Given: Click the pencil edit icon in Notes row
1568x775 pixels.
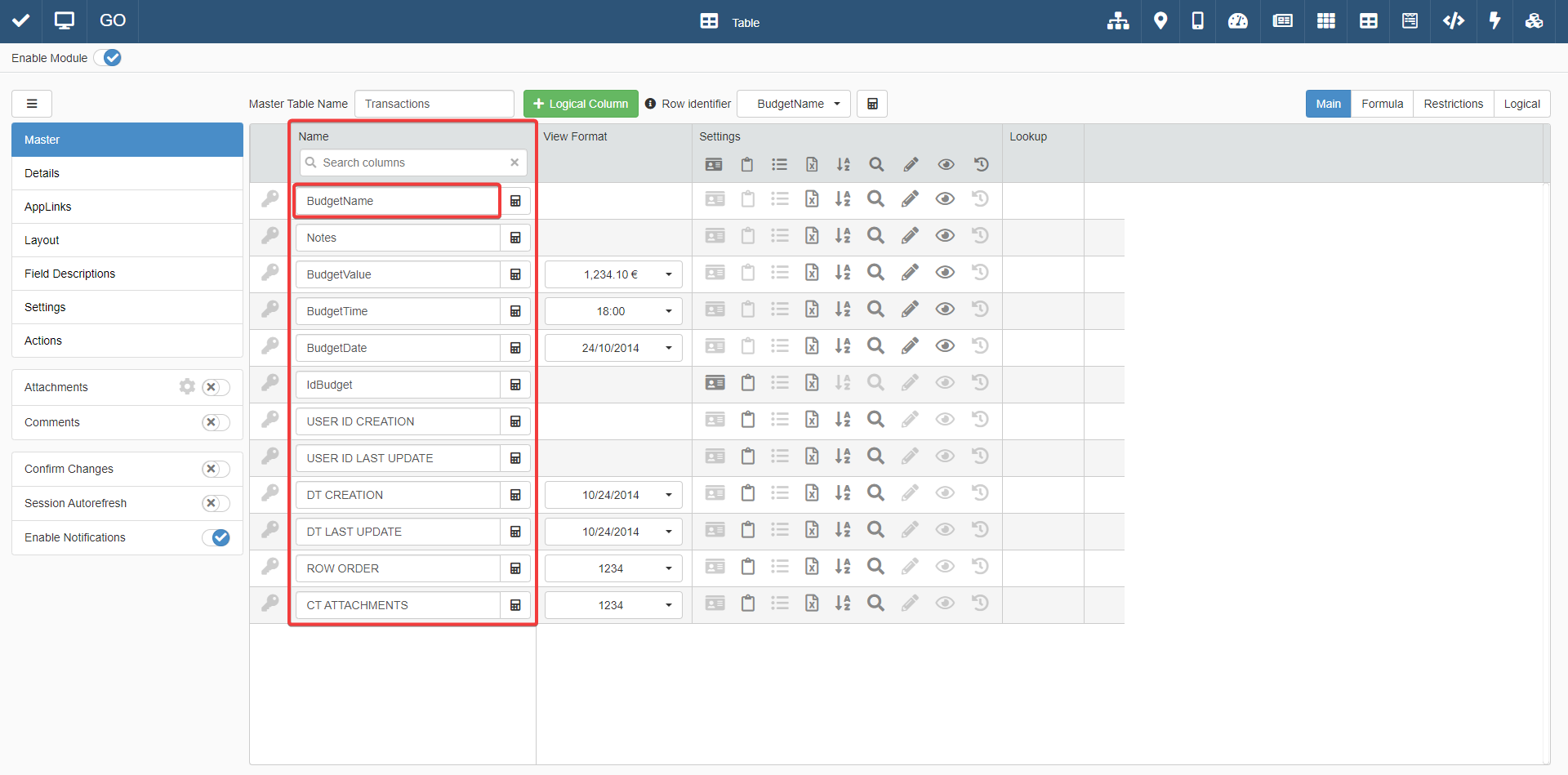Looking at the screenshot, I should [x=910, y=236].
